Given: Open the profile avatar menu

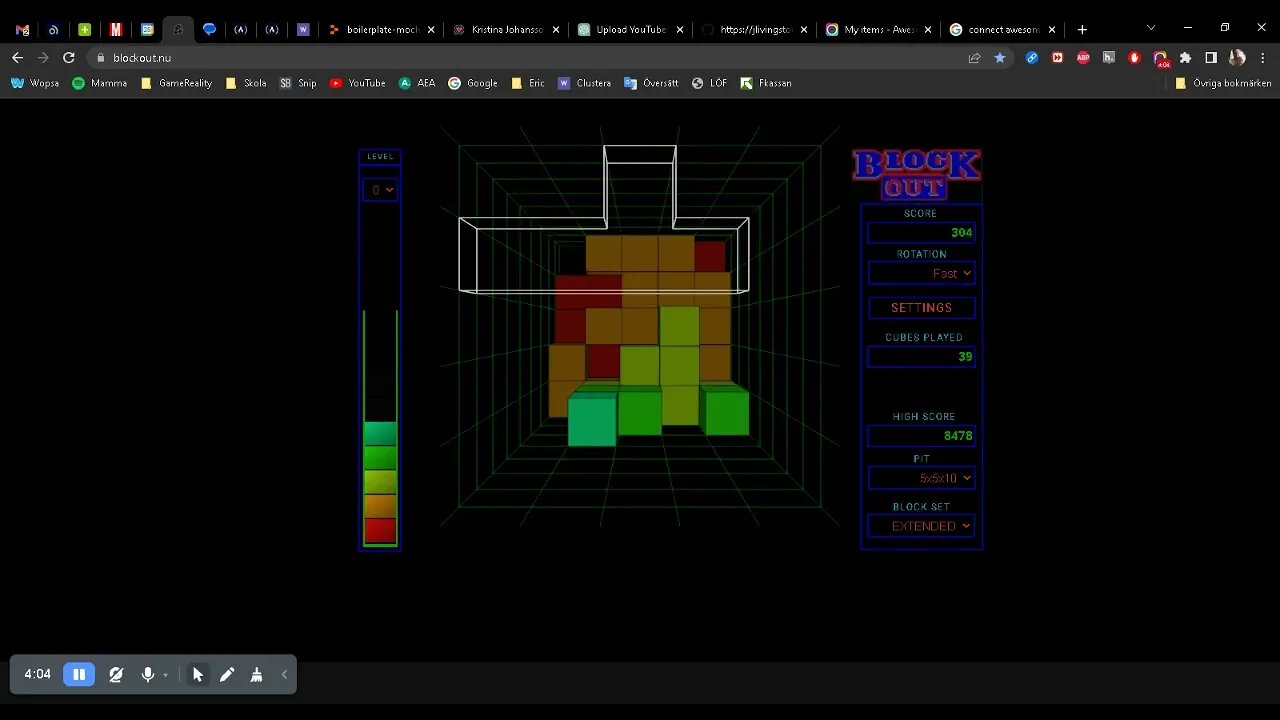Looking at the screenshot, I should 1237,58.
